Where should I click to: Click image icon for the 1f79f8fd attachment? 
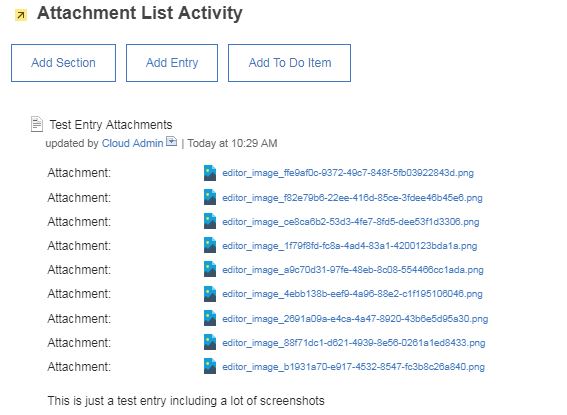[x=210, y=245]
